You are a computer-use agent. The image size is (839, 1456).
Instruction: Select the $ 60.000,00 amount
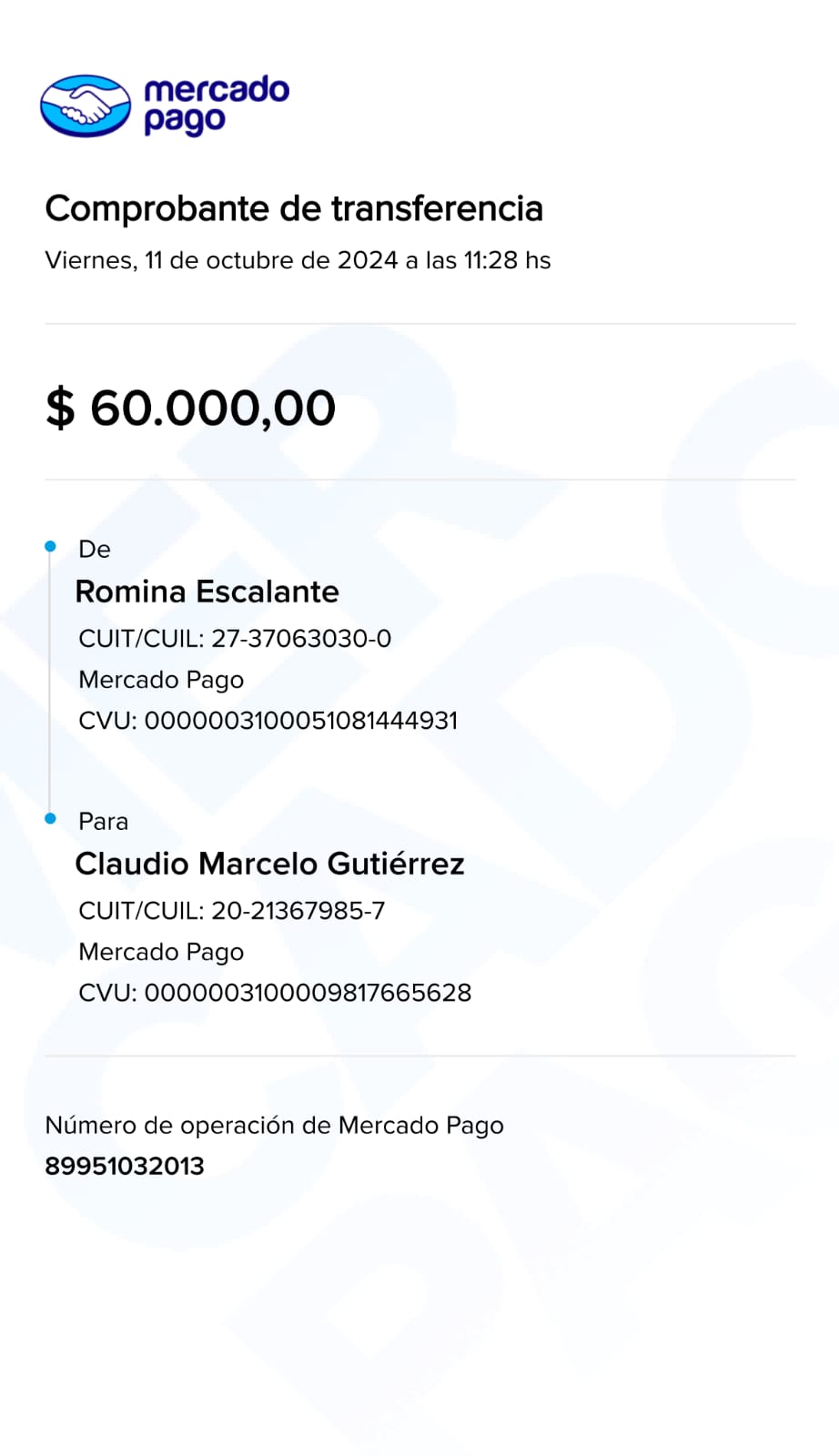(191, 407)
